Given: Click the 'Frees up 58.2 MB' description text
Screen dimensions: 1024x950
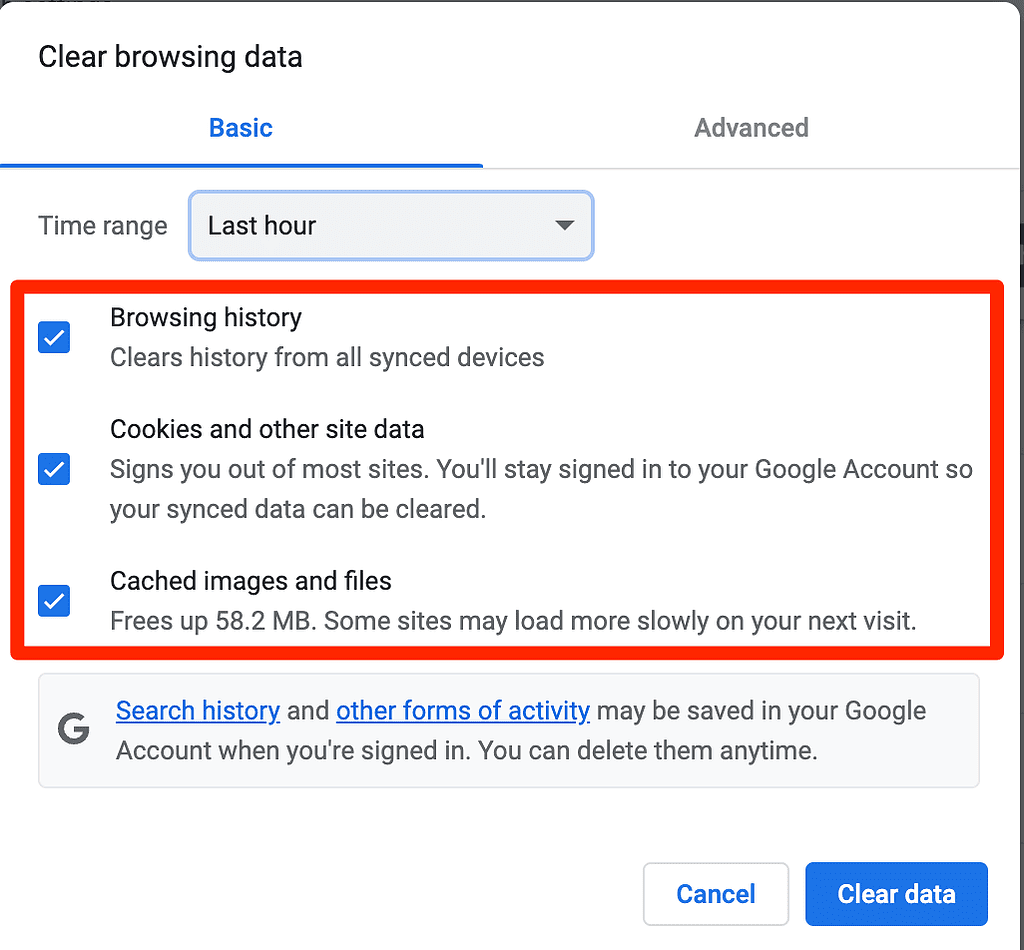Looking at the screenshot, I should coord(513,621).
